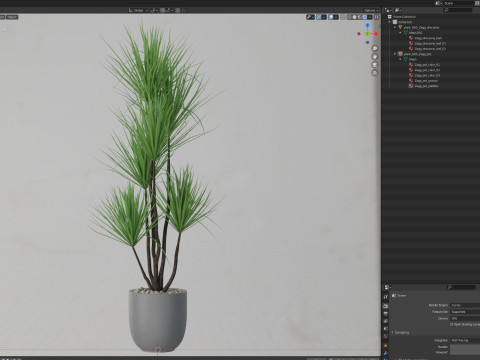Image resolution: width=480 pixels, height=360 pixels.
Task: Open the overlays settings dropdown arrow
Action: click(336, 17)
